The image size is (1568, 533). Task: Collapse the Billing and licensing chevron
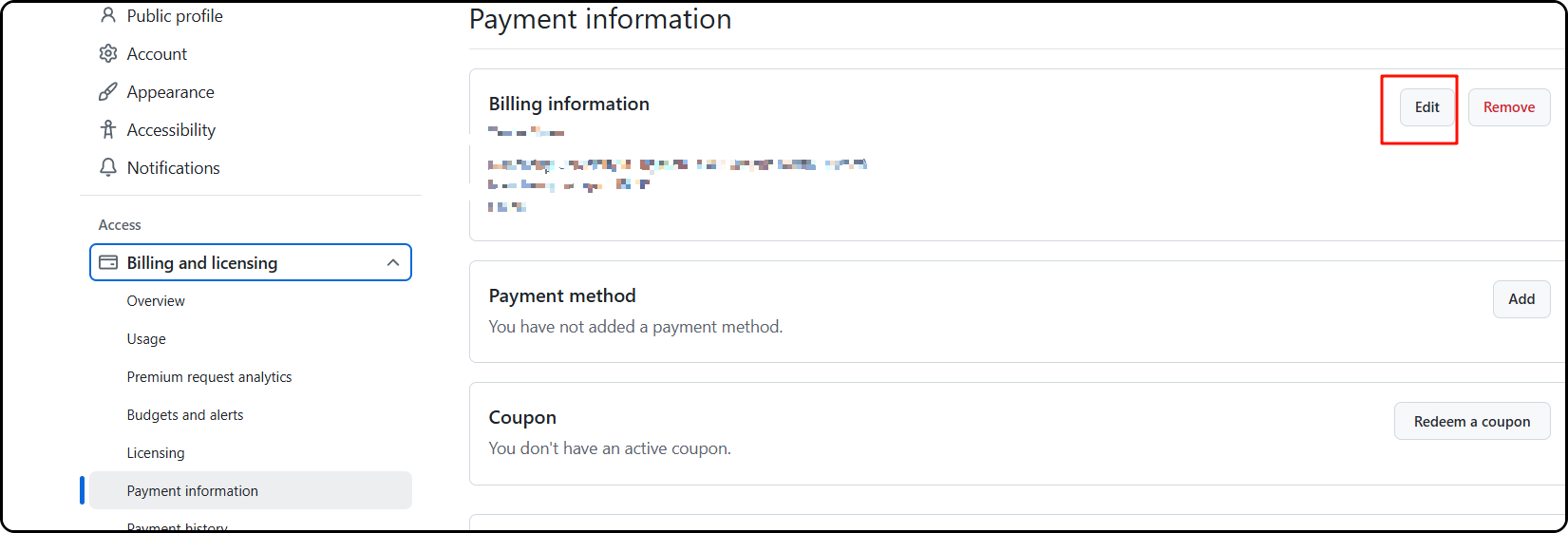[x=393, y=262]
